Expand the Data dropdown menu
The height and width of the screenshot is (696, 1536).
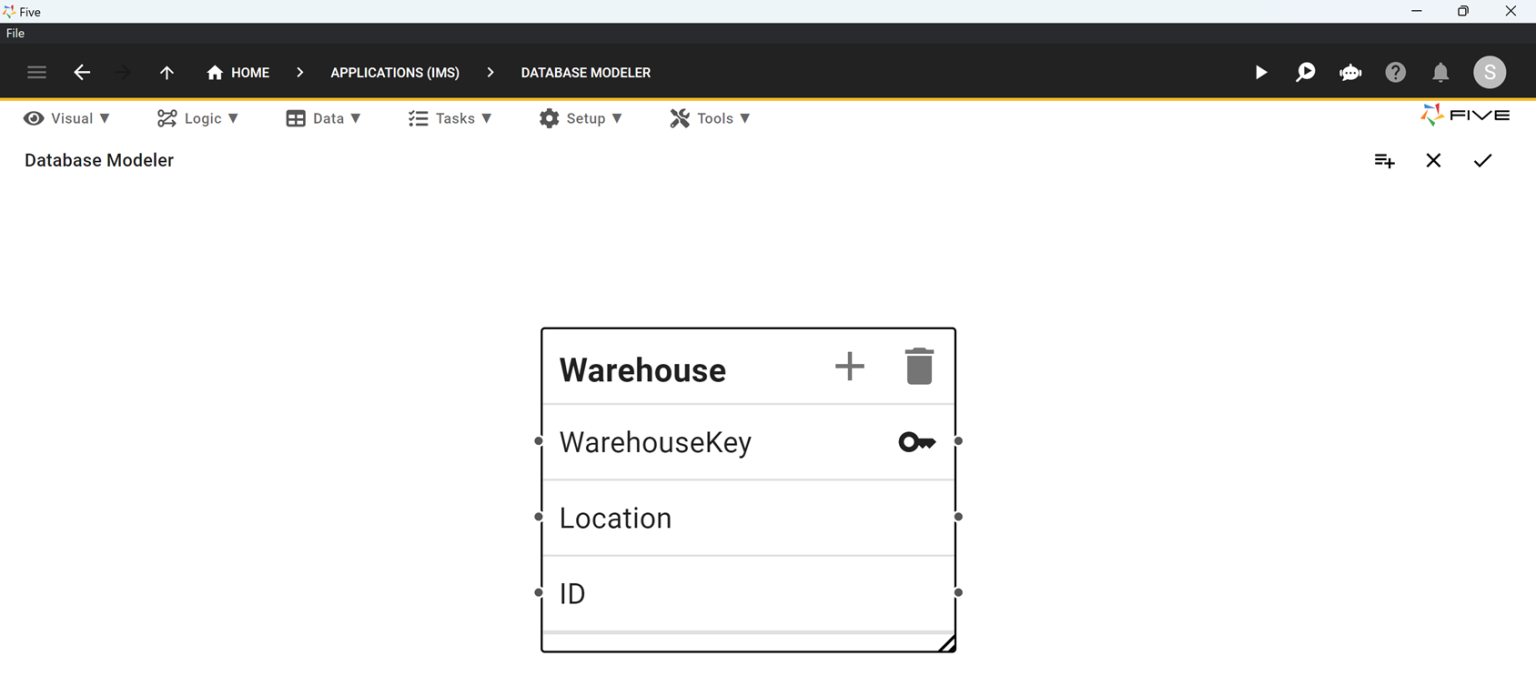(323, 118)
